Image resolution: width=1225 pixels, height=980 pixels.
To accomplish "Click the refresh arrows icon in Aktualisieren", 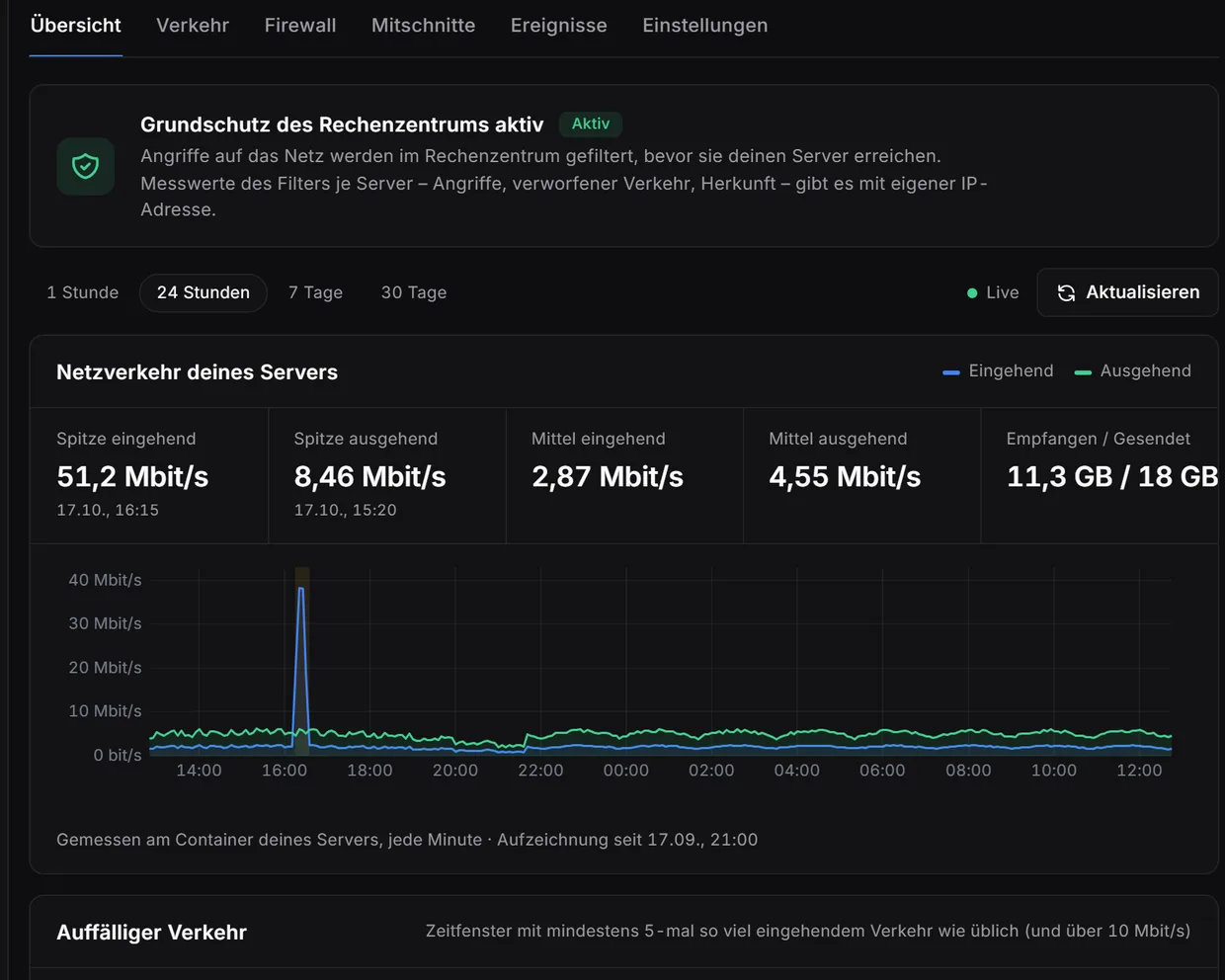I will 1066,292.
